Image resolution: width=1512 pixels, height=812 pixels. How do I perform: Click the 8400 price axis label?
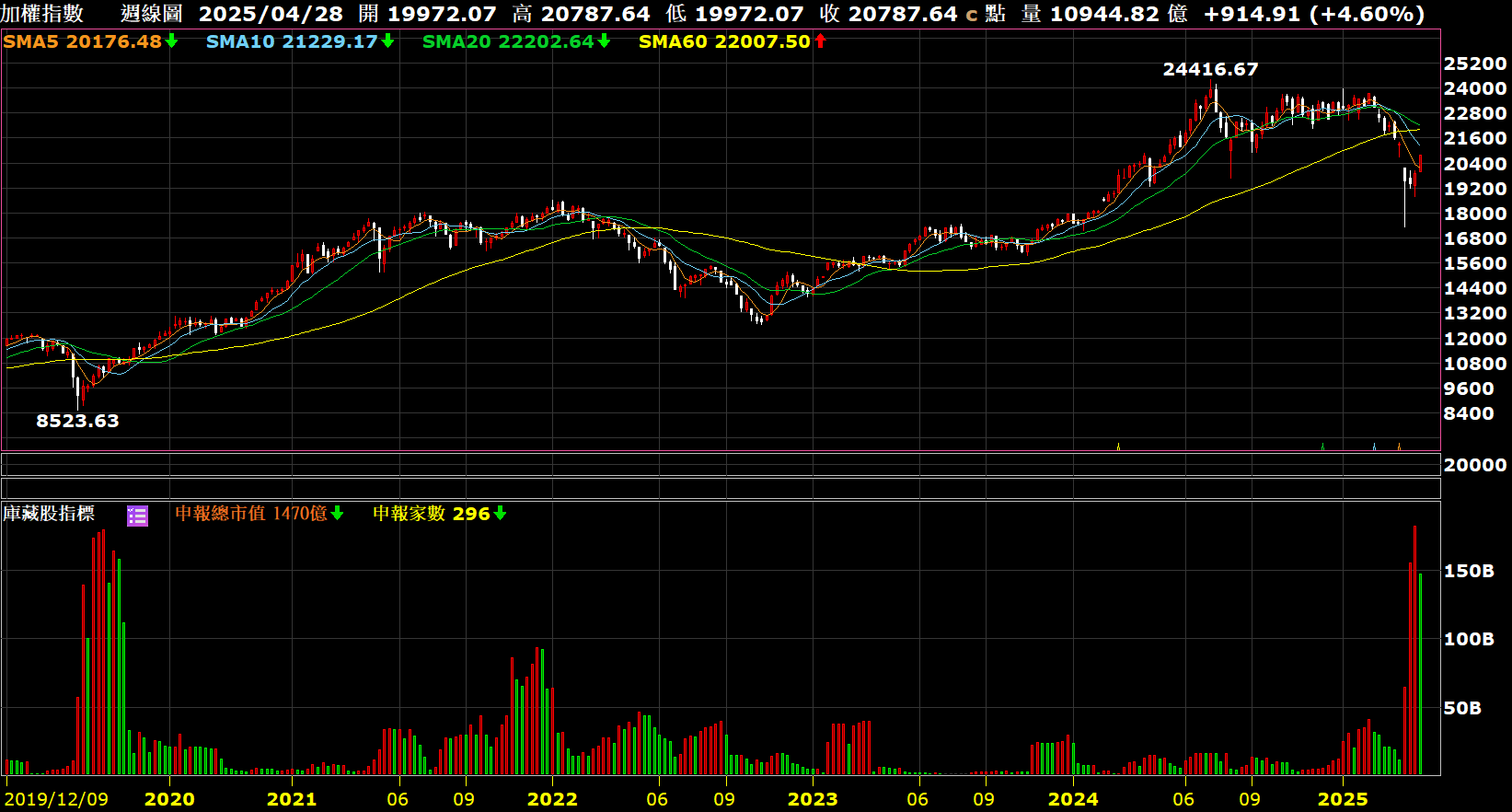click(x=1469, y=413)
